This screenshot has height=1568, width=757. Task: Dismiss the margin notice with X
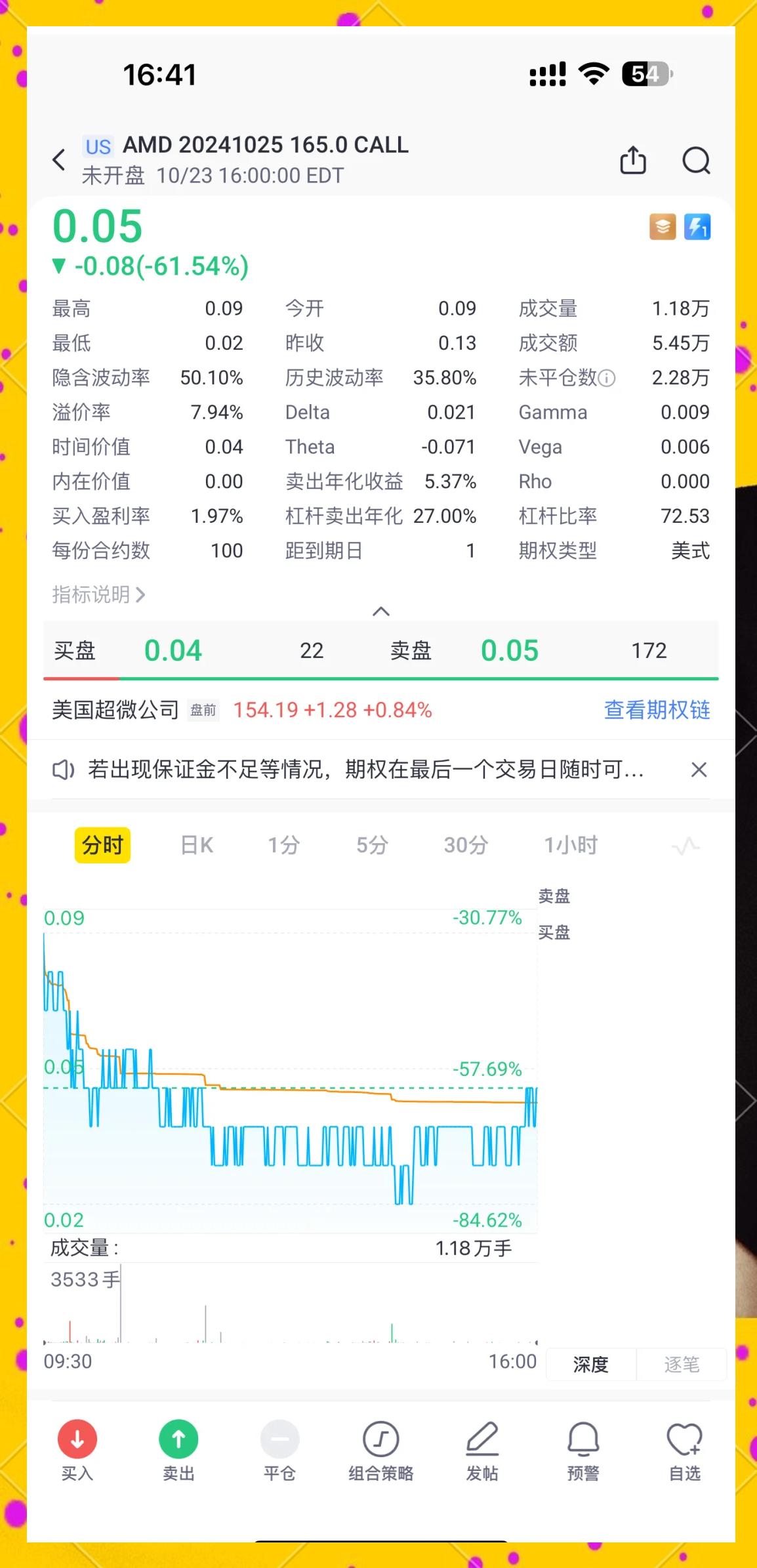pyautogui.click(x=699, y=770)
